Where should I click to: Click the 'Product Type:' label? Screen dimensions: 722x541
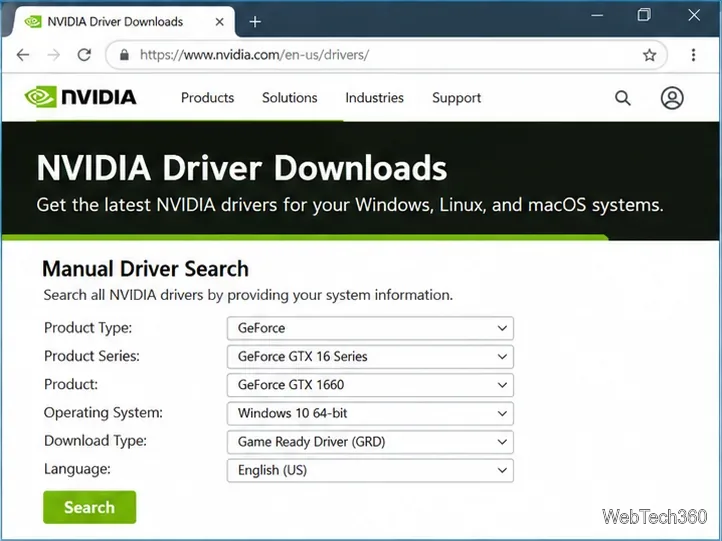(88, 328)
